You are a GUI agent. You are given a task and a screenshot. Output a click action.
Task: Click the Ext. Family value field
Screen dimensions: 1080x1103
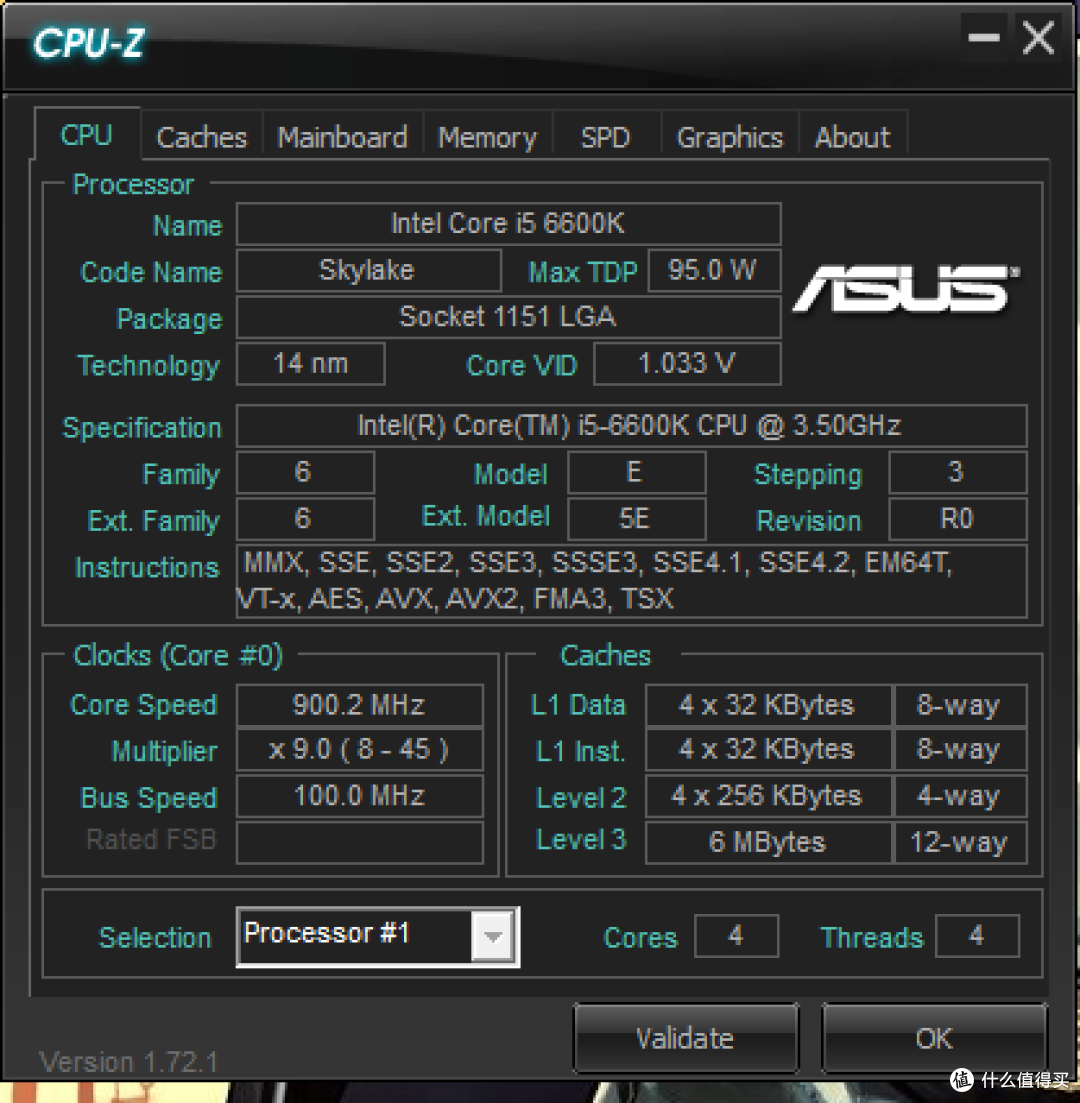(305, 518)
